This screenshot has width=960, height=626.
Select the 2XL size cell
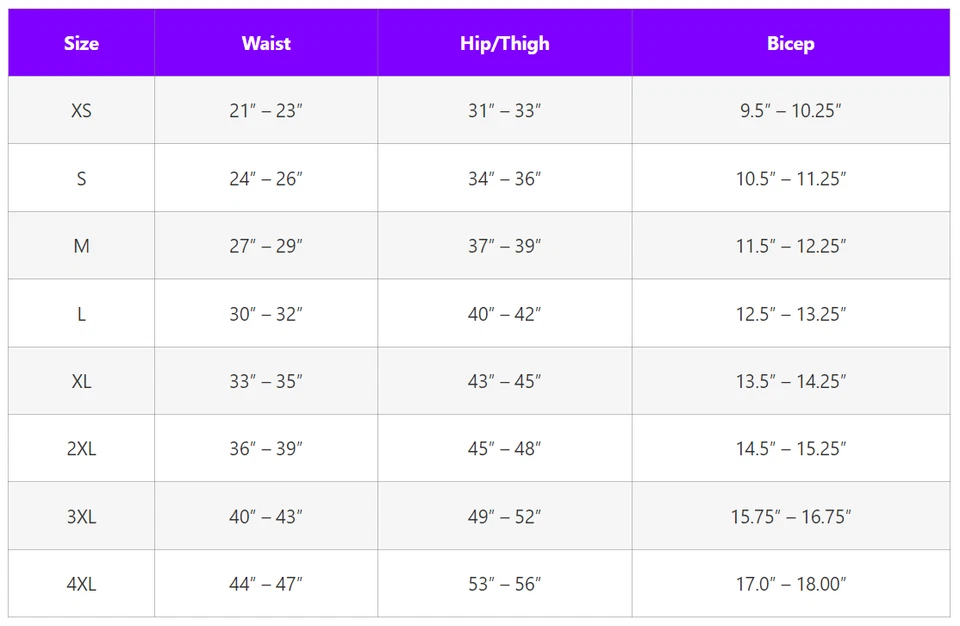[x=81, y=449]
